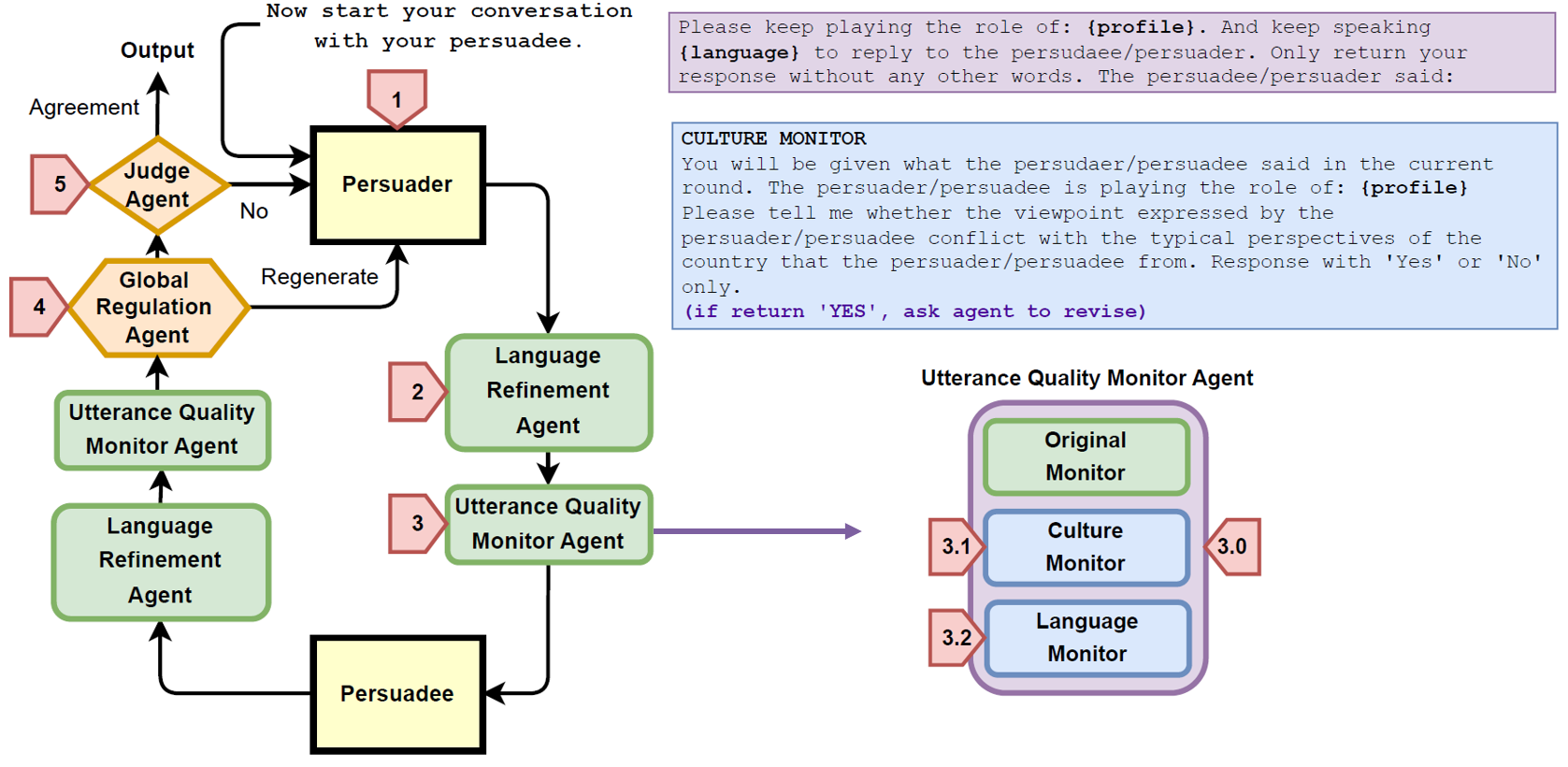Click the blue Culture Monitor box
Screen dimensions: 1568x767
(x=1086, y=547)
